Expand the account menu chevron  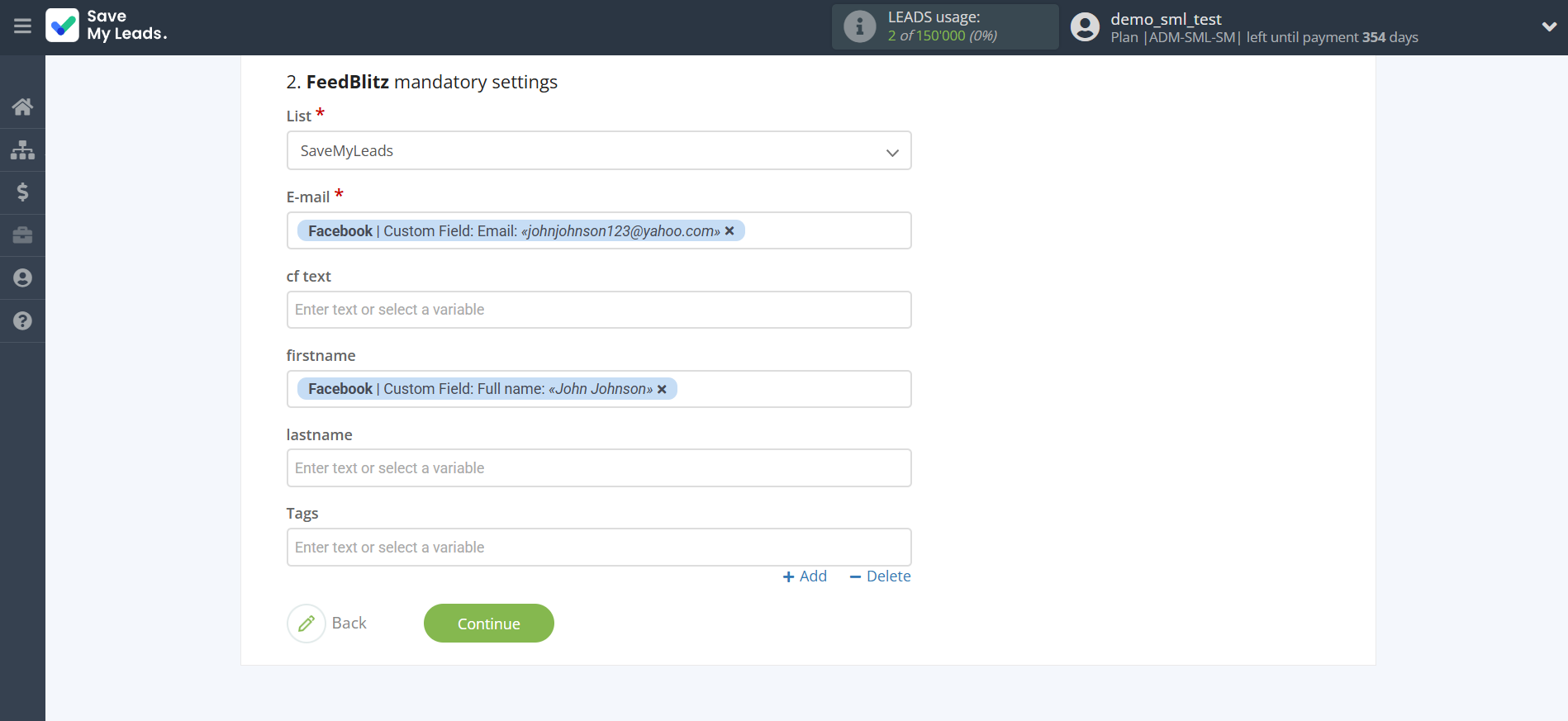pyautogui.click(x=1549, y=26)
